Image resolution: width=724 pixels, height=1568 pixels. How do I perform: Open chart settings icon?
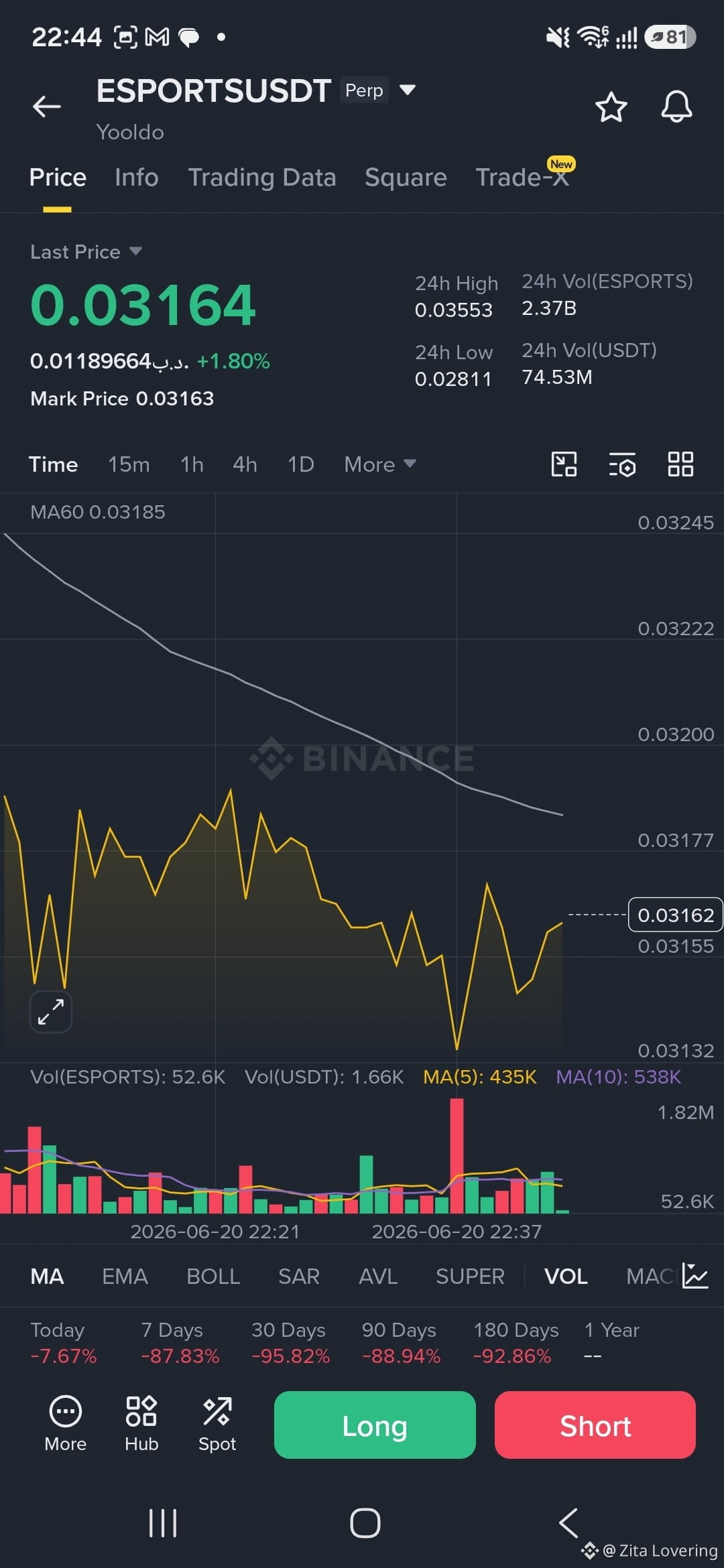[x=622, y=464]
